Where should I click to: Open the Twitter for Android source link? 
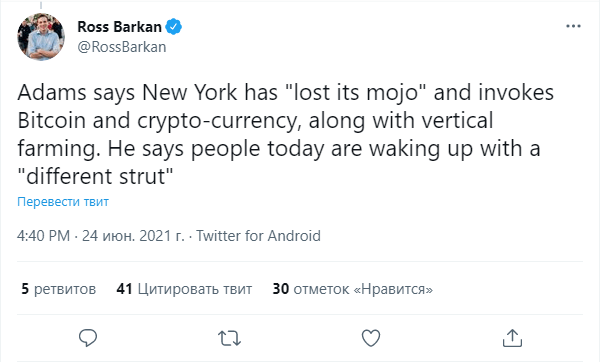pyautogui.click(x=258, y=235)
